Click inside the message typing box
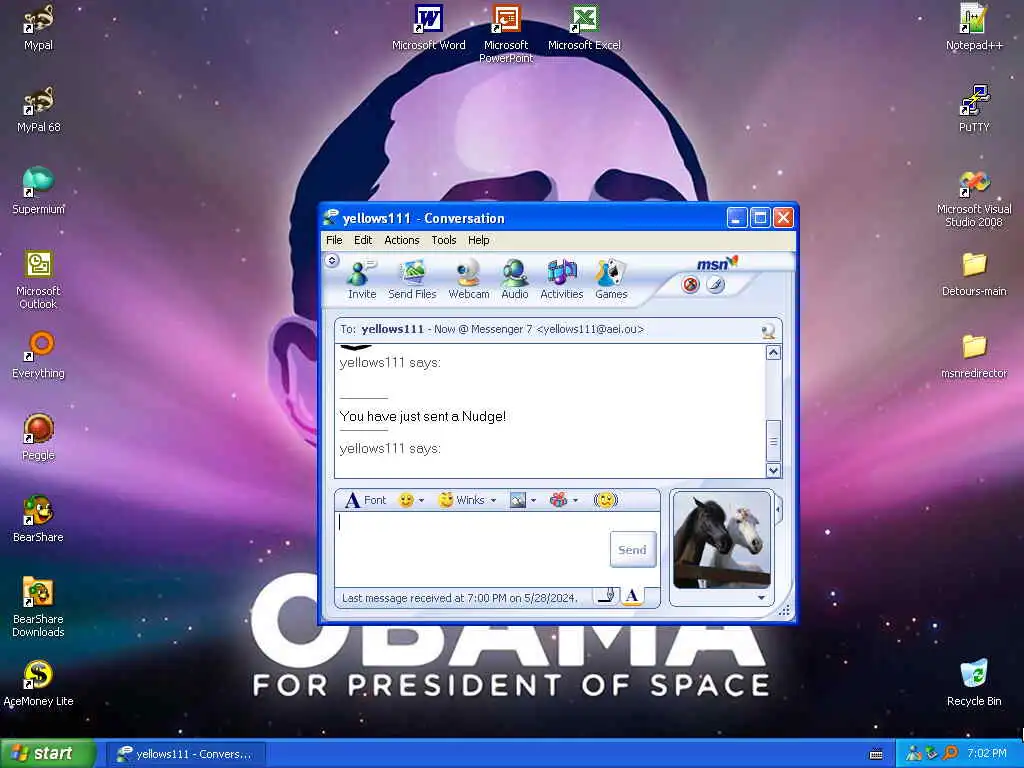The image size is (1024, 768). [472, 549]
